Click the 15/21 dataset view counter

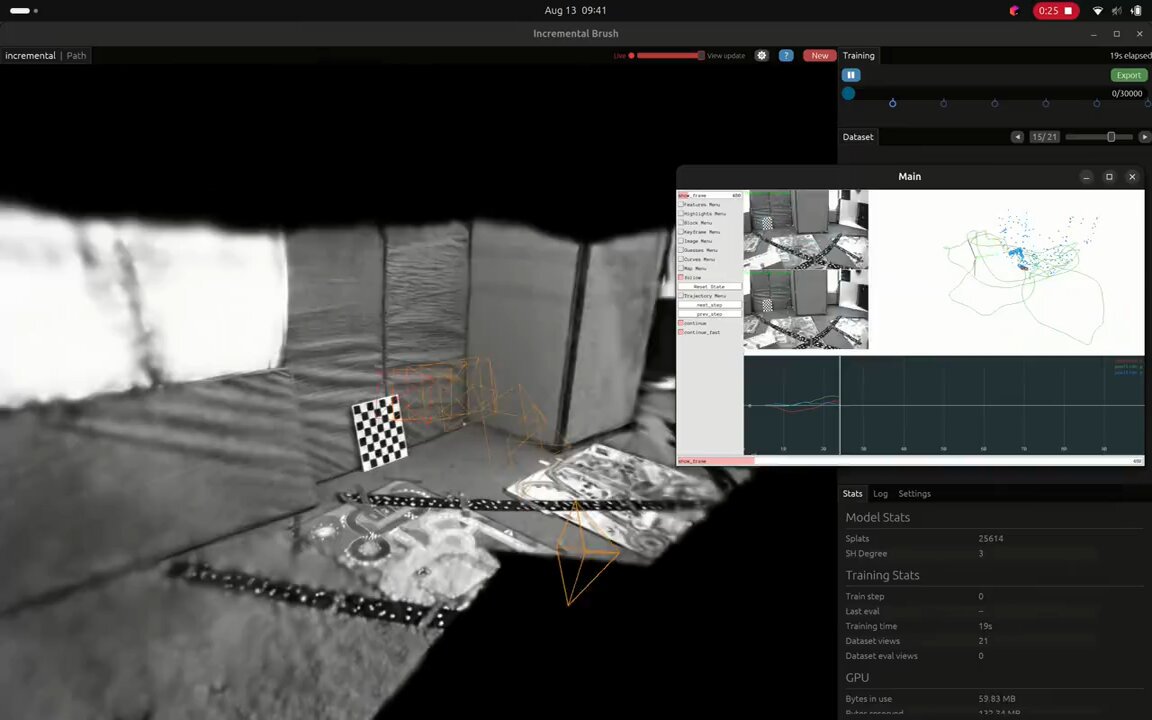tap(1044, 137)
